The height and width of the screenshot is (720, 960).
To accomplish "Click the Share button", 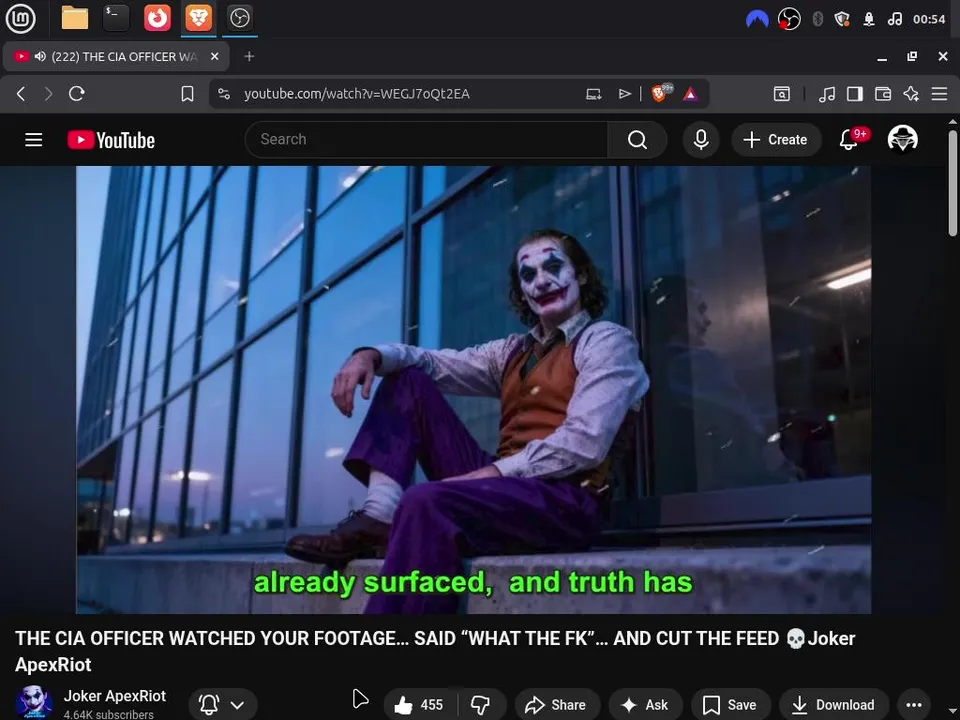I will tap(557, 705).
